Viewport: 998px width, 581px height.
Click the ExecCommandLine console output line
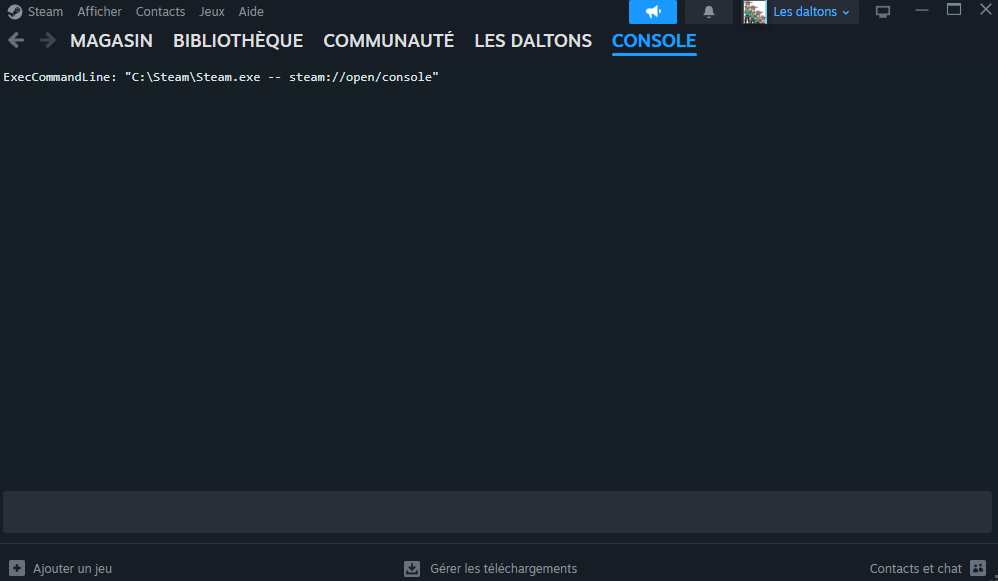[x=221, y=77]
